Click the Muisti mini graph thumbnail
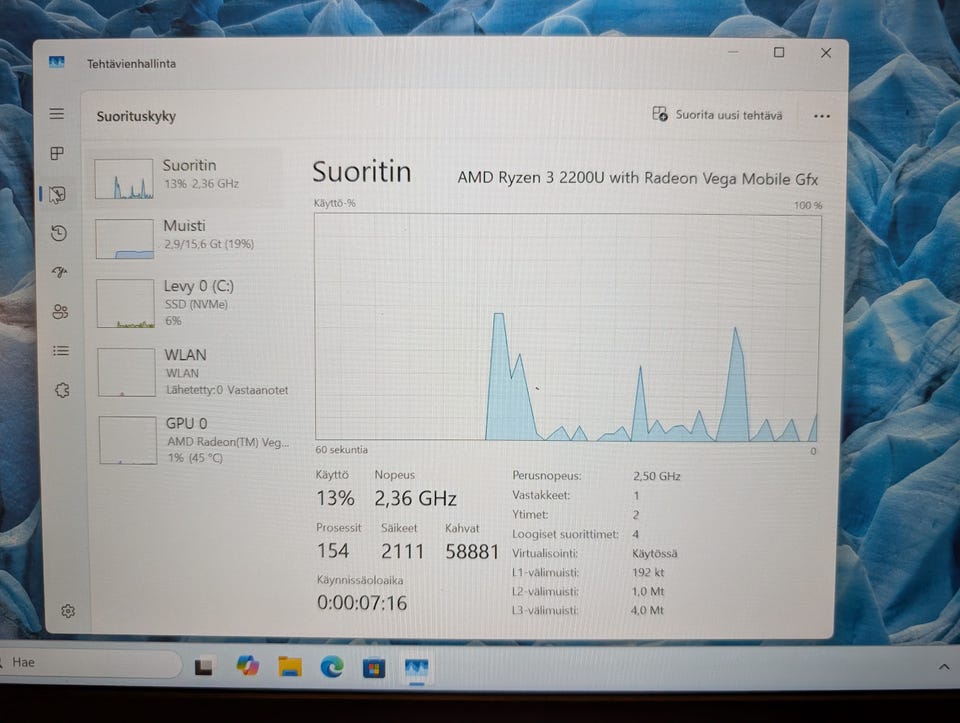960x723 pixels. click(x=125, y=239)
